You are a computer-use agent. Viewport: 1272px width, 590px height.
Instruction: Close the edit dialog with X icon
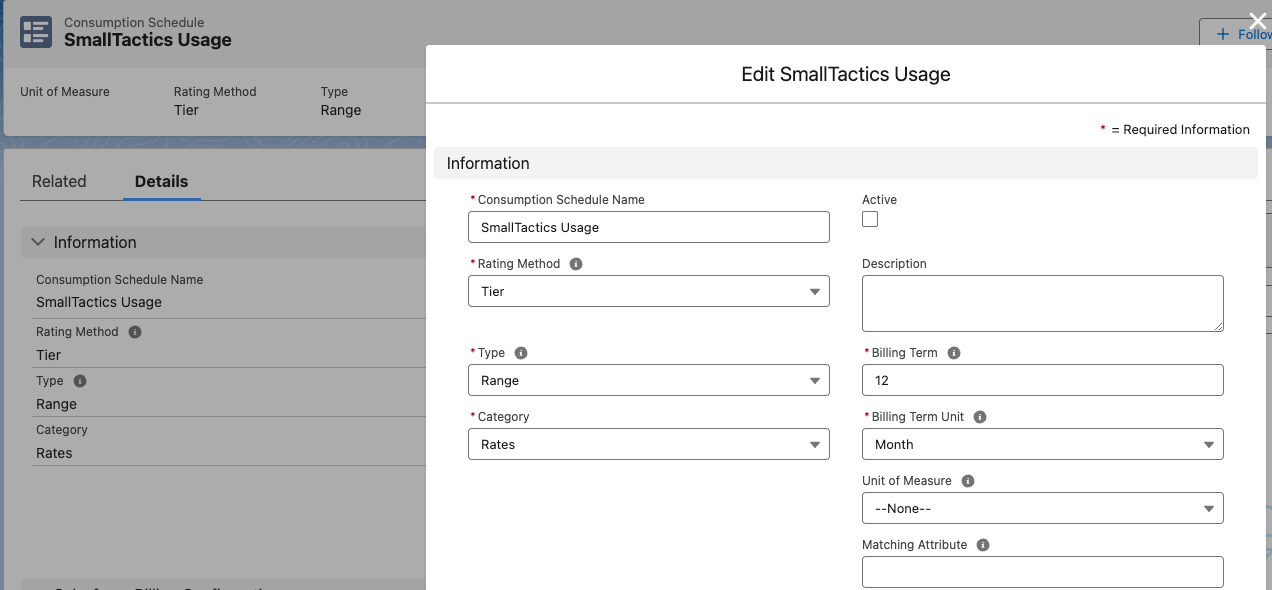[1258, 21]
